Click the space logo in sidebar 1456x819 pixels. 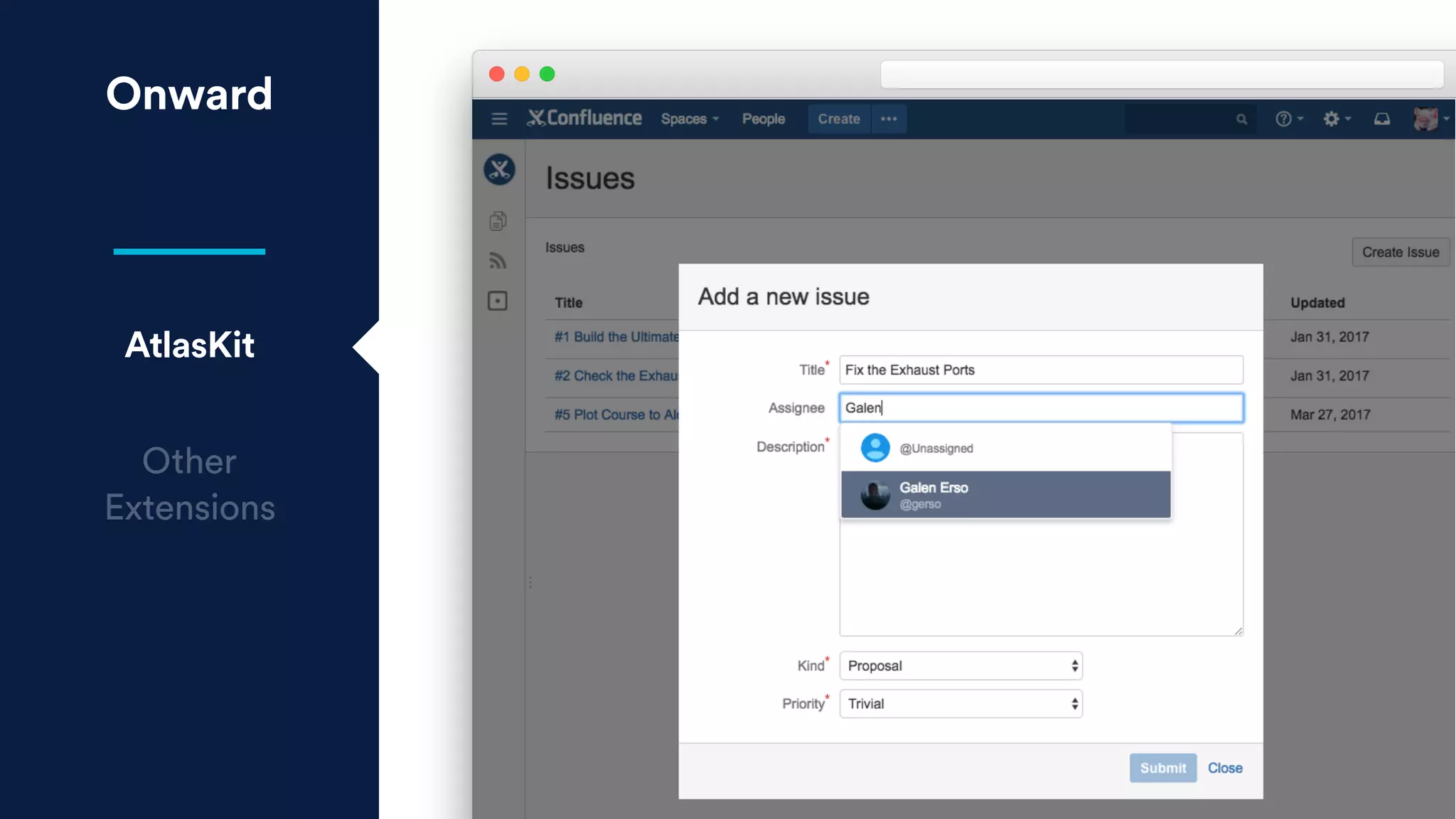(499, 169)
